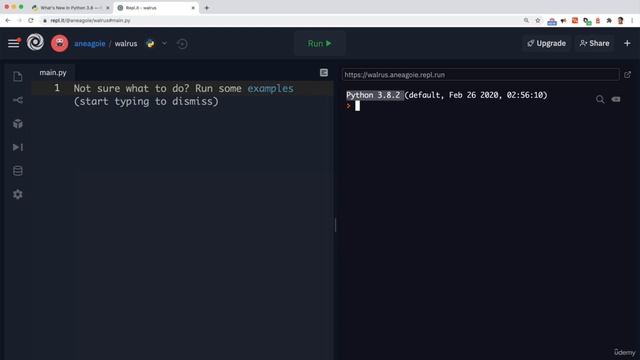The image size is (640, 360).
Task: Click the Upgrade button
Action: (547, 43)
